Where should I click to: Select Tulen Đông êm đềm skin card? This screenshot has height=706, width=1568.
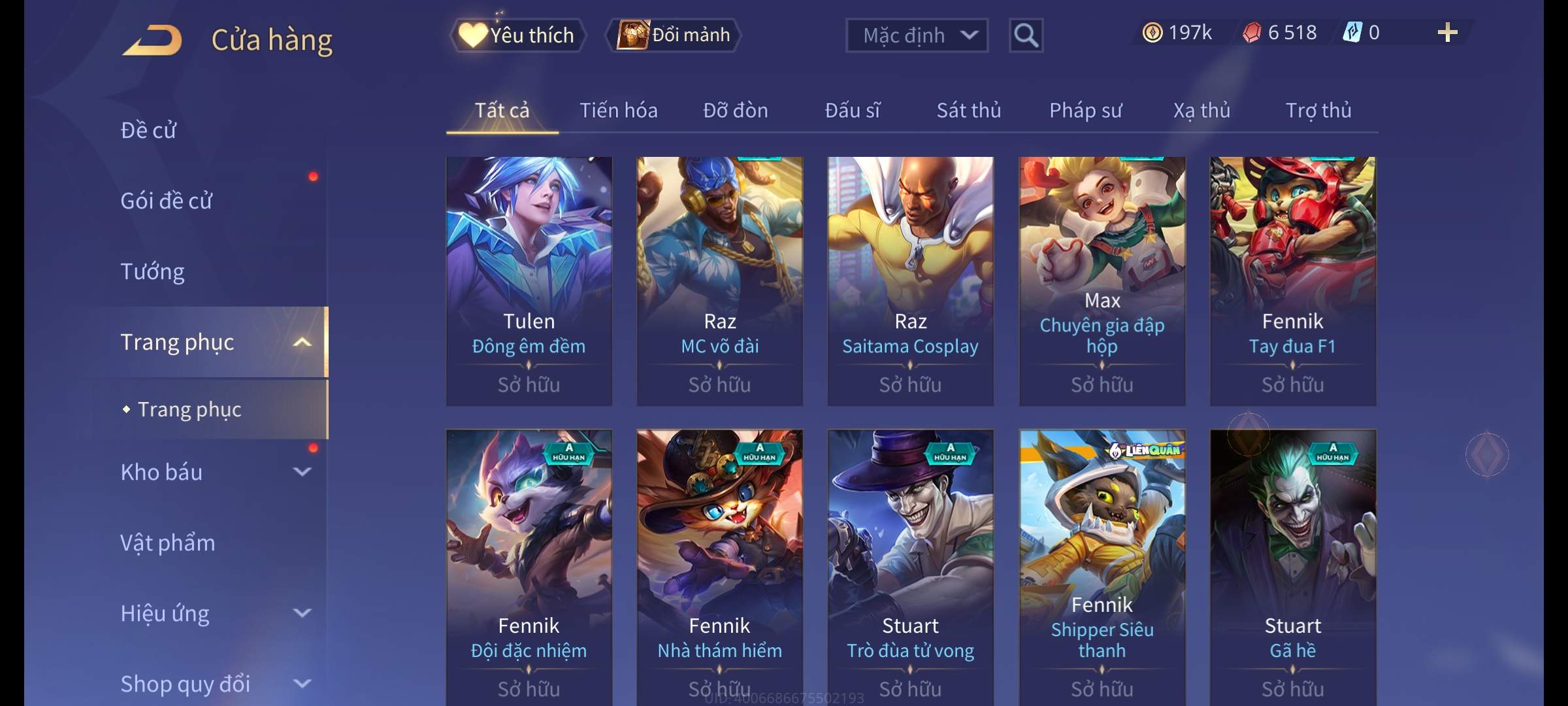tap(529, 281)
